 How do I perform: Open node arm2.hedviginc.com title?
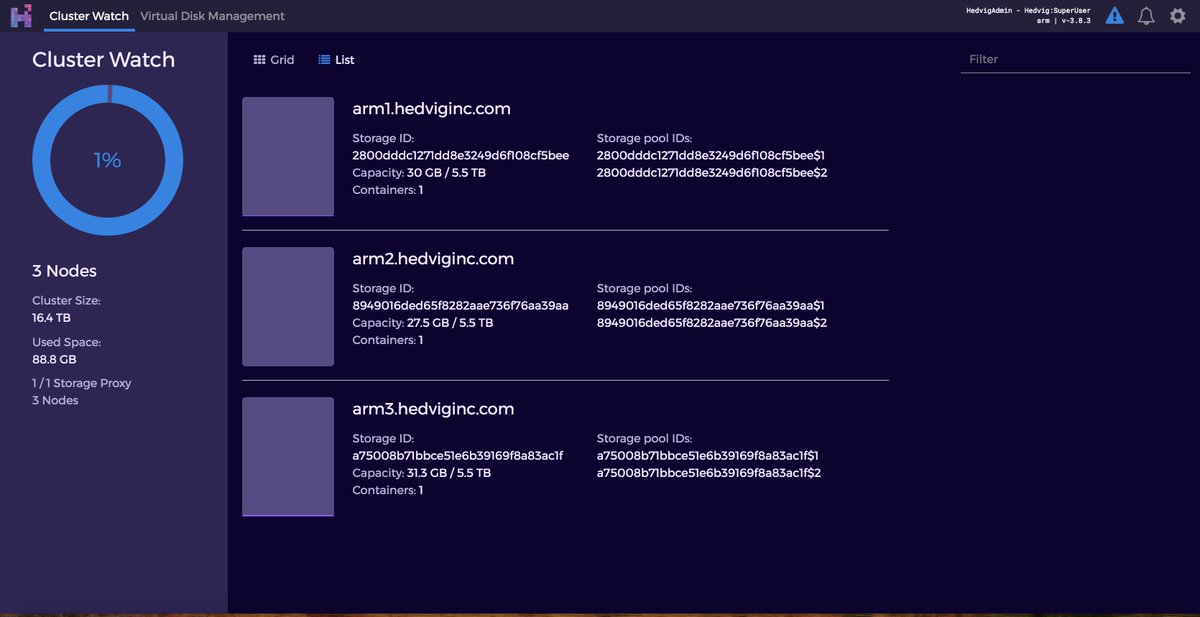tap(433, 258)
